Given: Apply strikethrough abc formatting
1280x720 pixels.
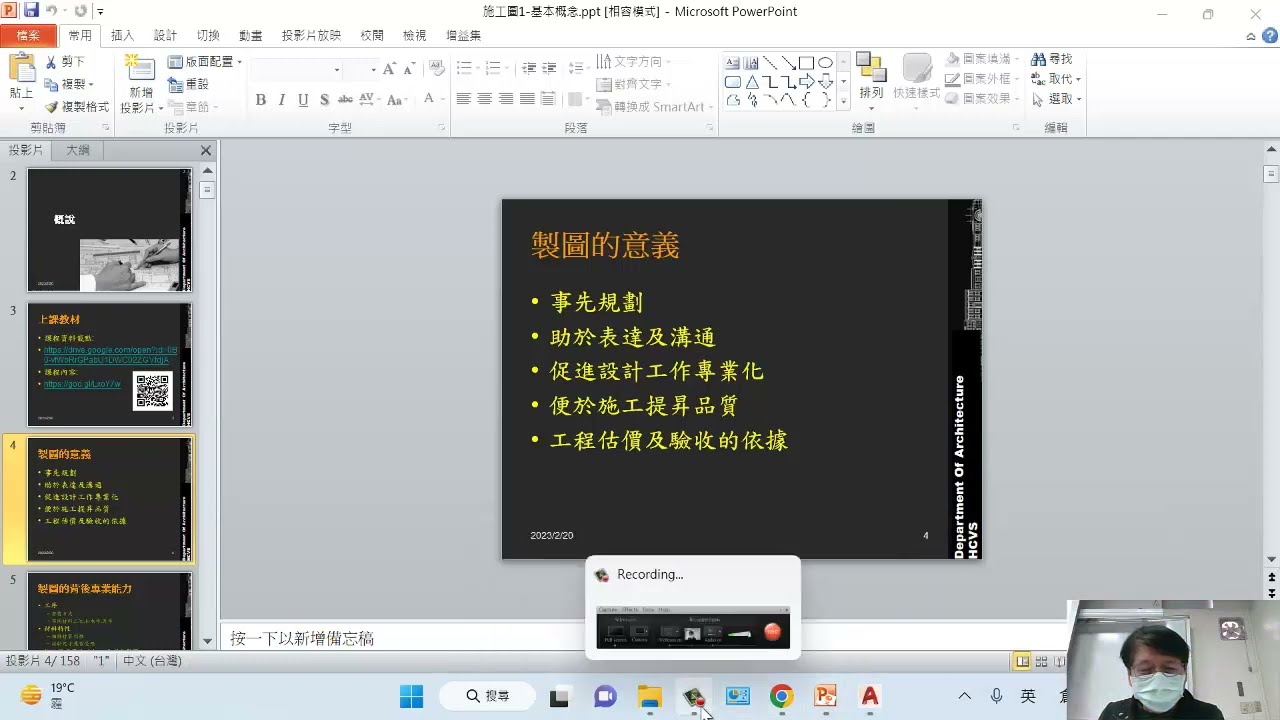Looking at the screenshot, I should (x=346, y=100).
